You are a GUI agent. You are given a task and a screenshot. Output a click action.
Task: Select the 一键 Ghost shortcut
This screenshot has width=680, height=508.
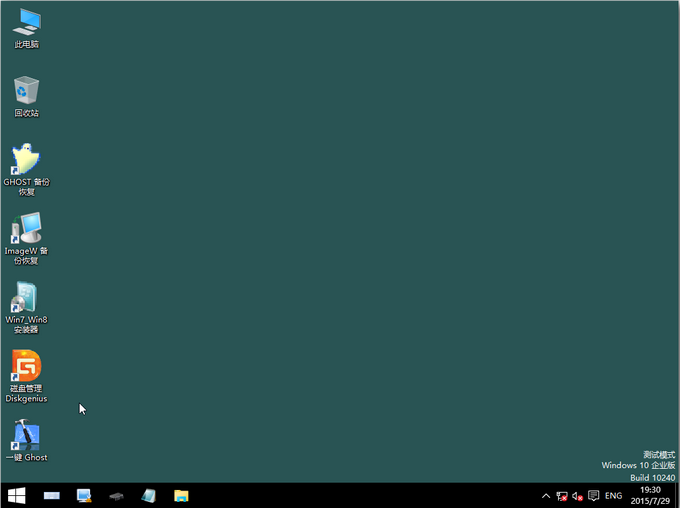tap(26, 440)
